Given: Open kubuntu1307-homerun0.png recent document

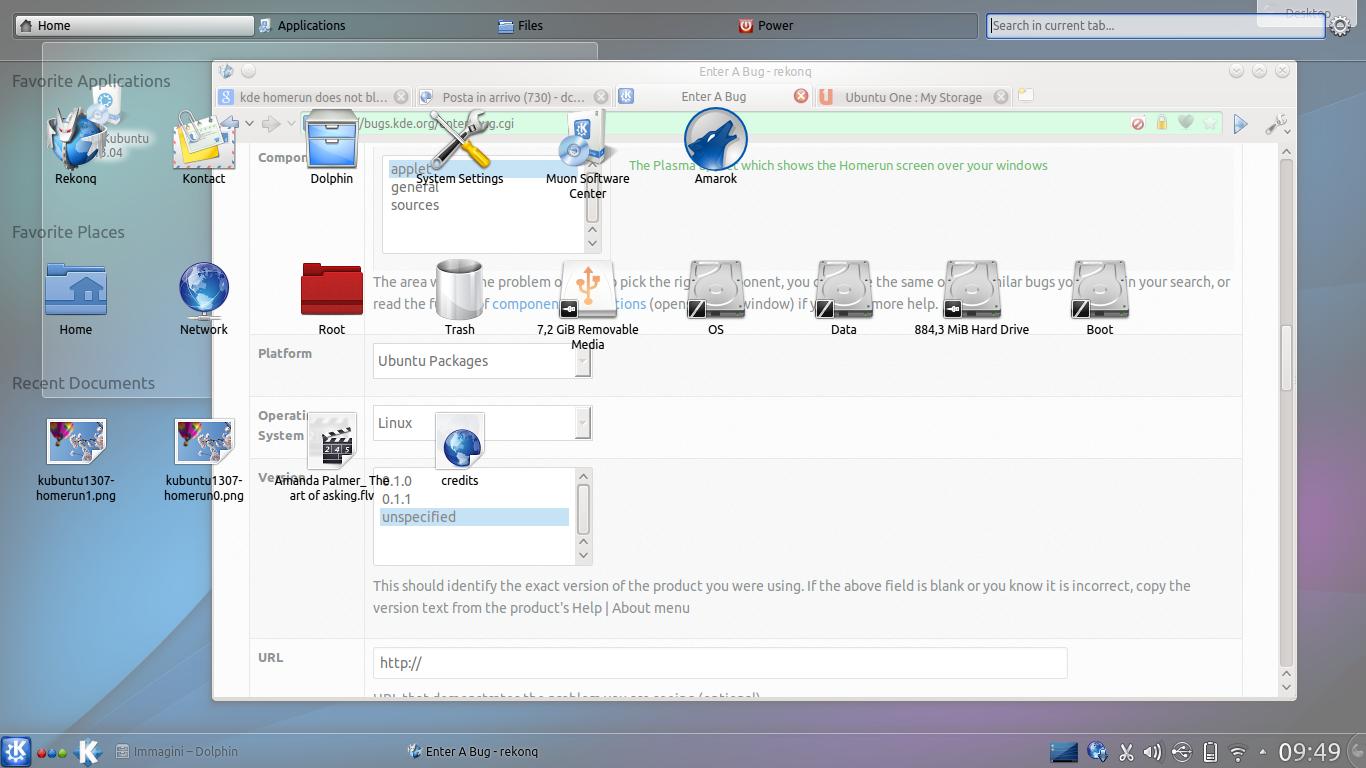Looking at the screenshot, I should 204,458.
